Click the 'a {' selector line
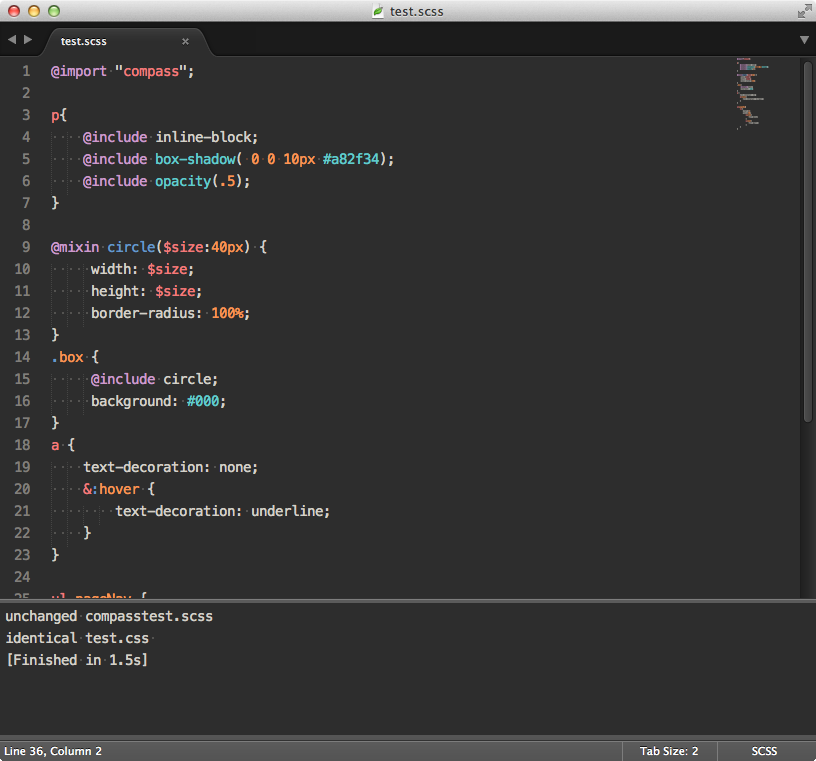Image resolution: width=816 pixels, height=761 pixels. tap(63, 445)
